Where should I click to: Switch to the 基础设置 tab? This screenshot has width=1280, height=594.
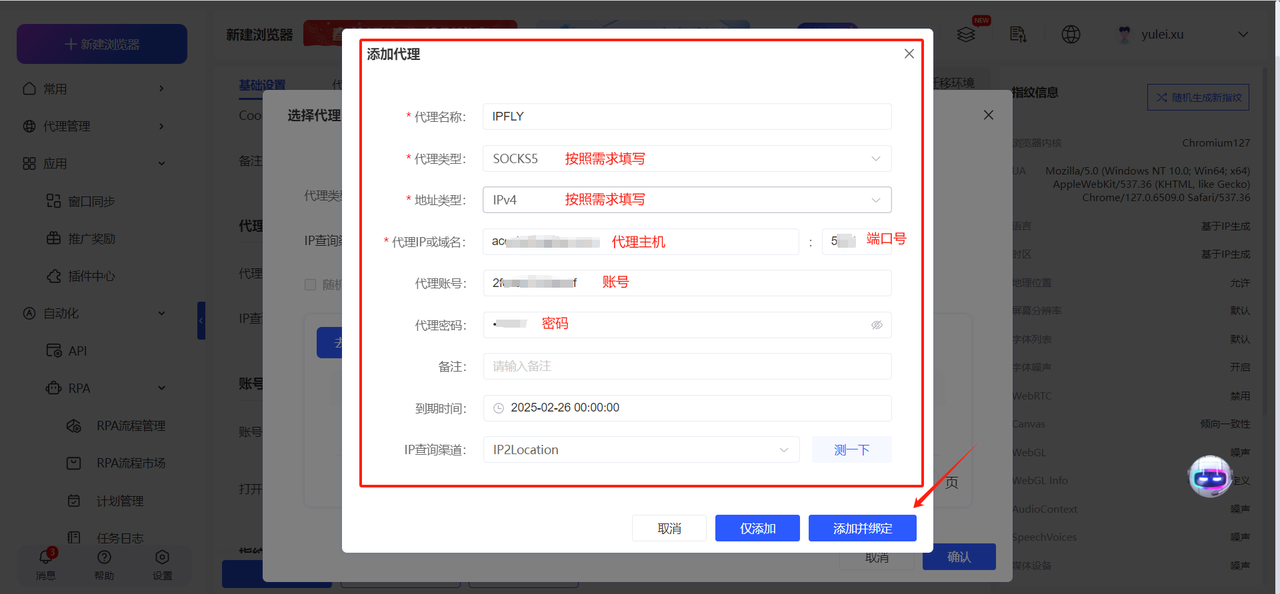262,86
